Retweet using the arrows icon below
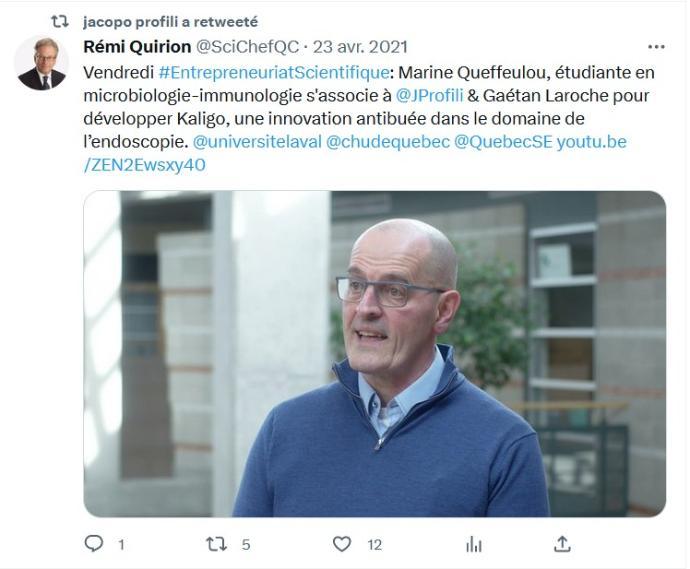This screenshot has height=569, width=690. click(x=217, y=544)
